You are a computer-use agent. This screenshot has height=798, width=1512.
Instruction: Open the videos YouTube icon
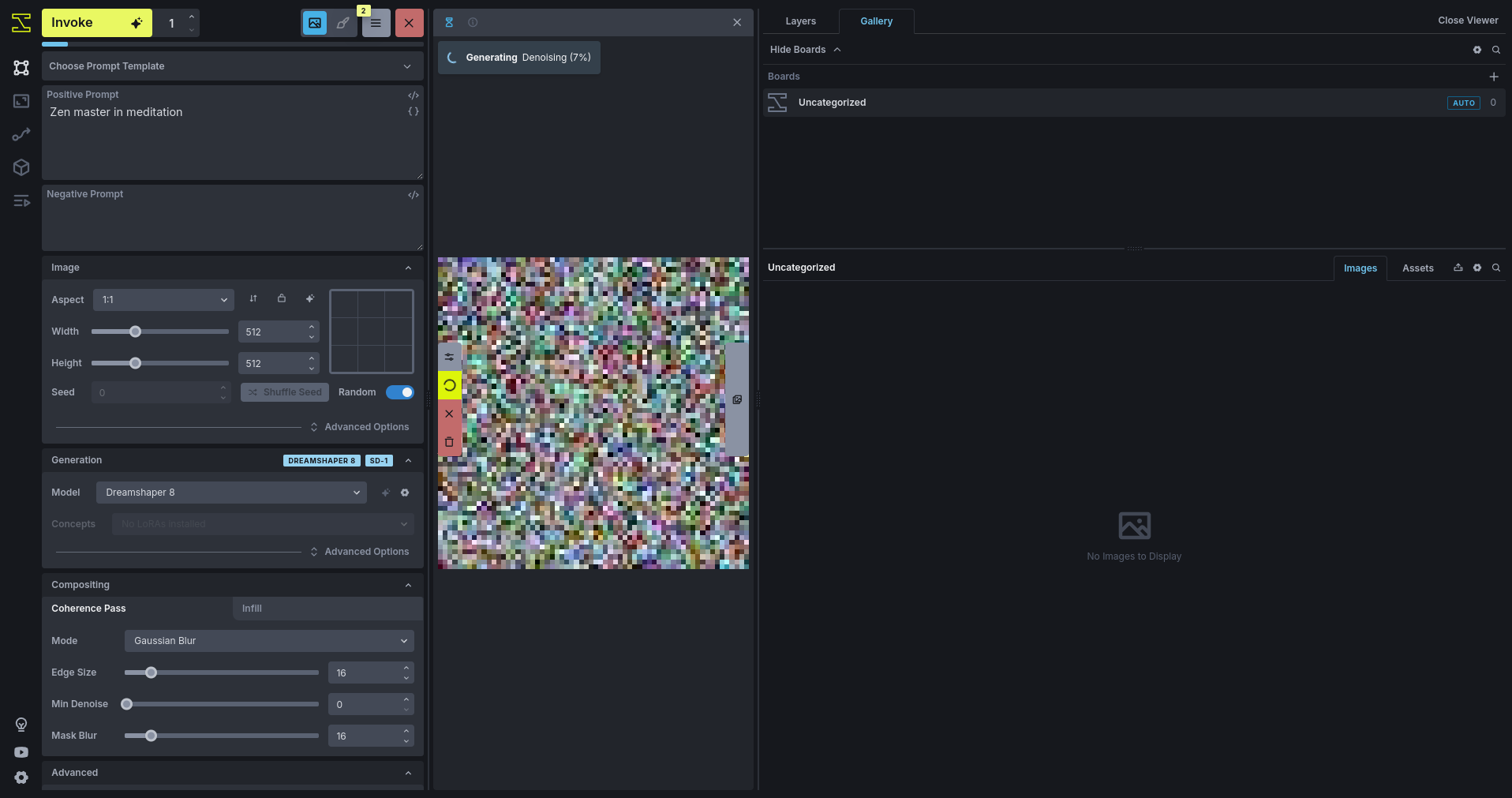coord(21,752)
